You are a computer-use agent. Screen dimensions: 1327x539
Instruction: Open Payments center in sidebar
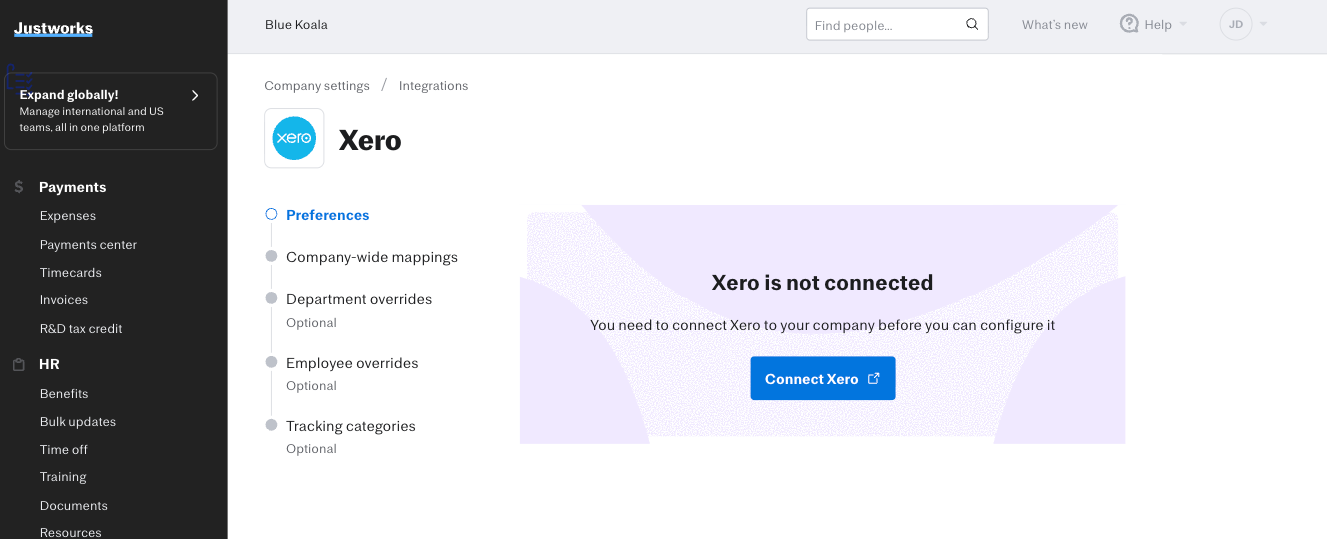(x=88, y=244)
